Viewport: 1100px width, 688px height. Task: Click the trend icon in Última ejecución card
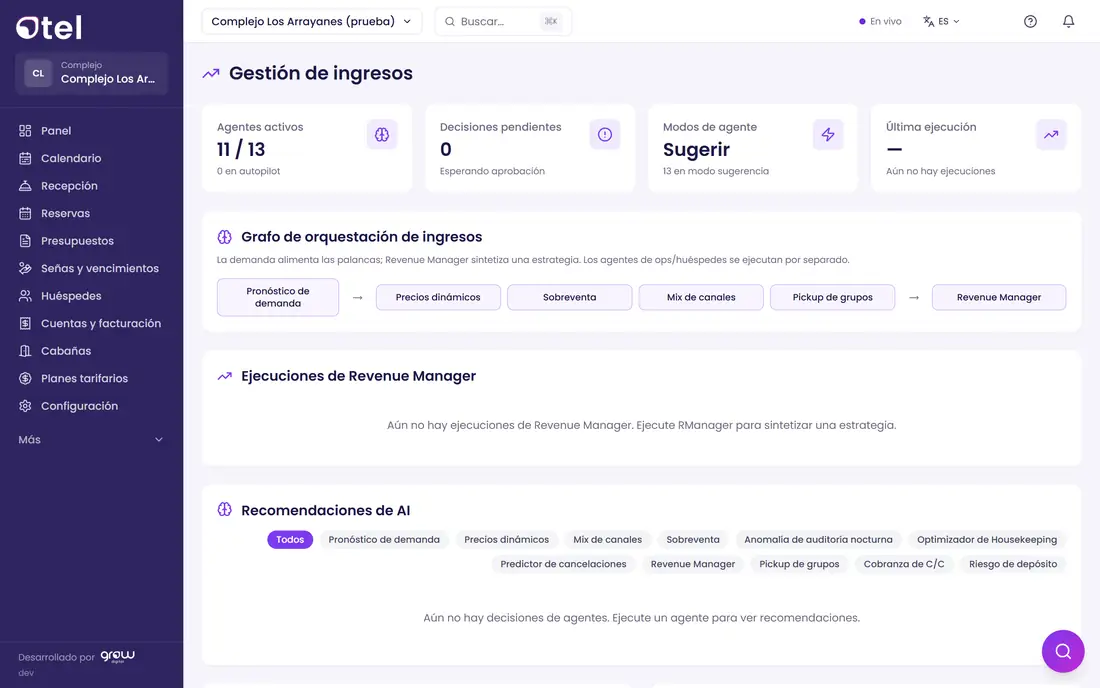pyautogui.click(x=1051, y=135)
